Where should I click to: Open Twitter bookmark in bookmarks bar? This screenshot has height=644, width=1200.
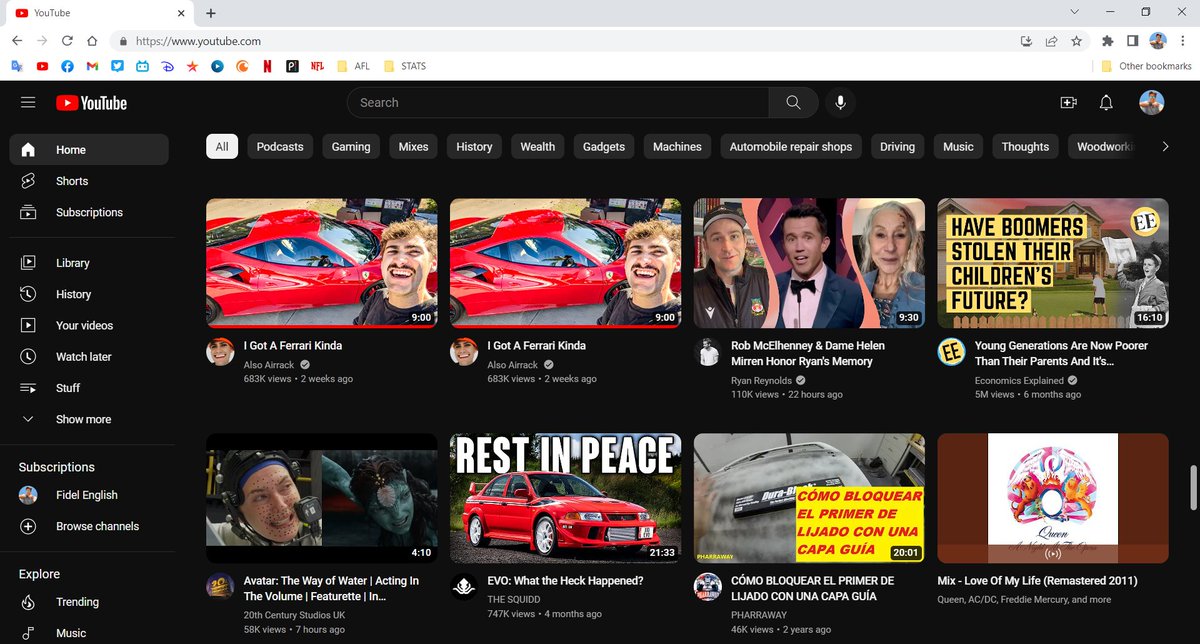(x=117, y=66)
